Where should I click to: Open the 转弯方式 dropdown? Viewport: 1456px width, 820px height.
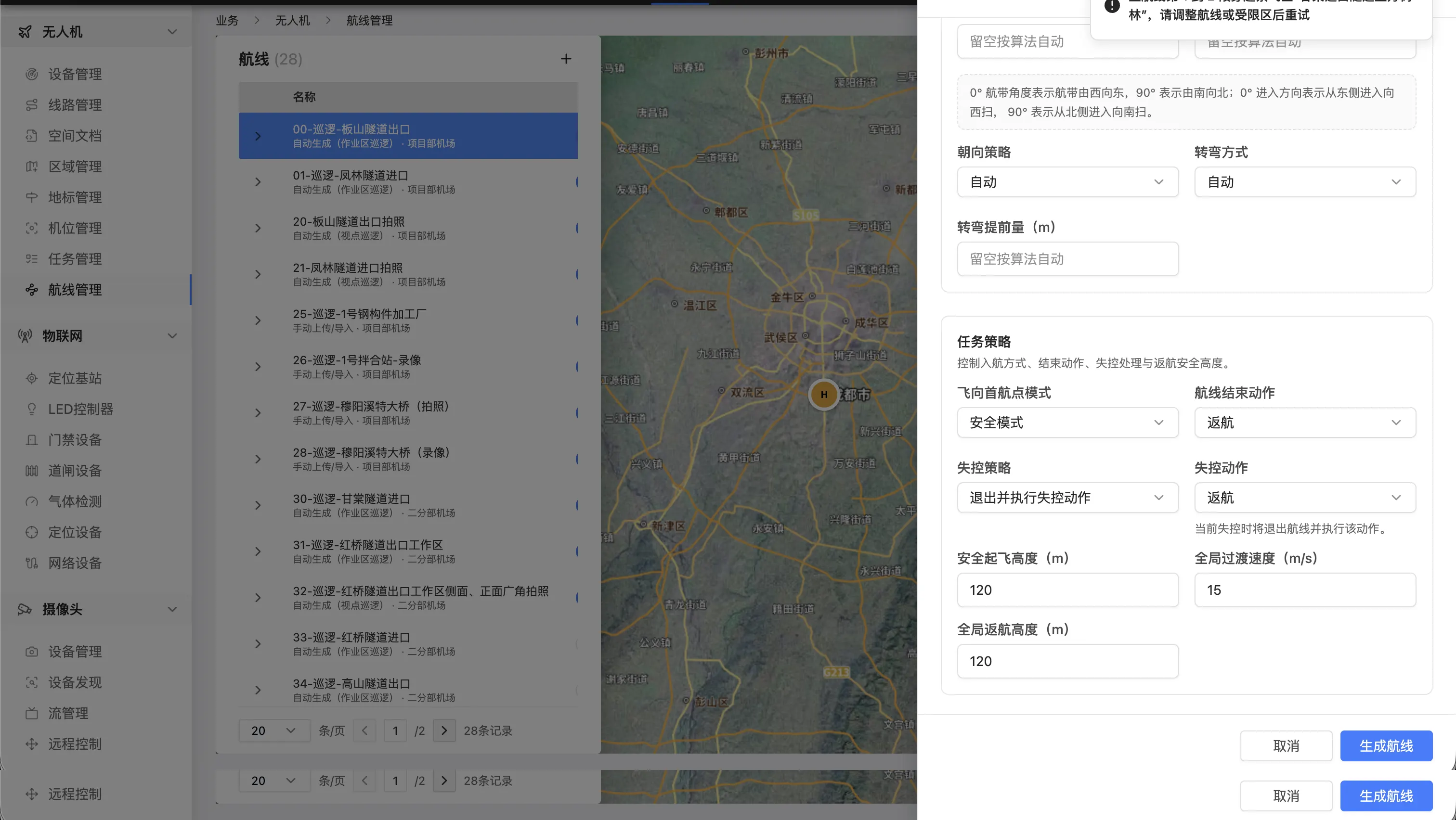coord(1304,182)
